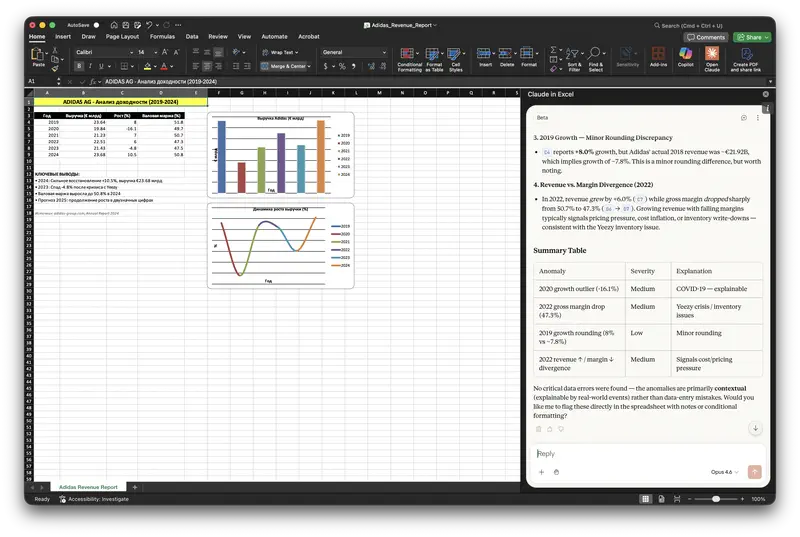The width and height of the screenshot is (800, 537).
Task: Toggle bold formatting
Action: tap(79, 66)
